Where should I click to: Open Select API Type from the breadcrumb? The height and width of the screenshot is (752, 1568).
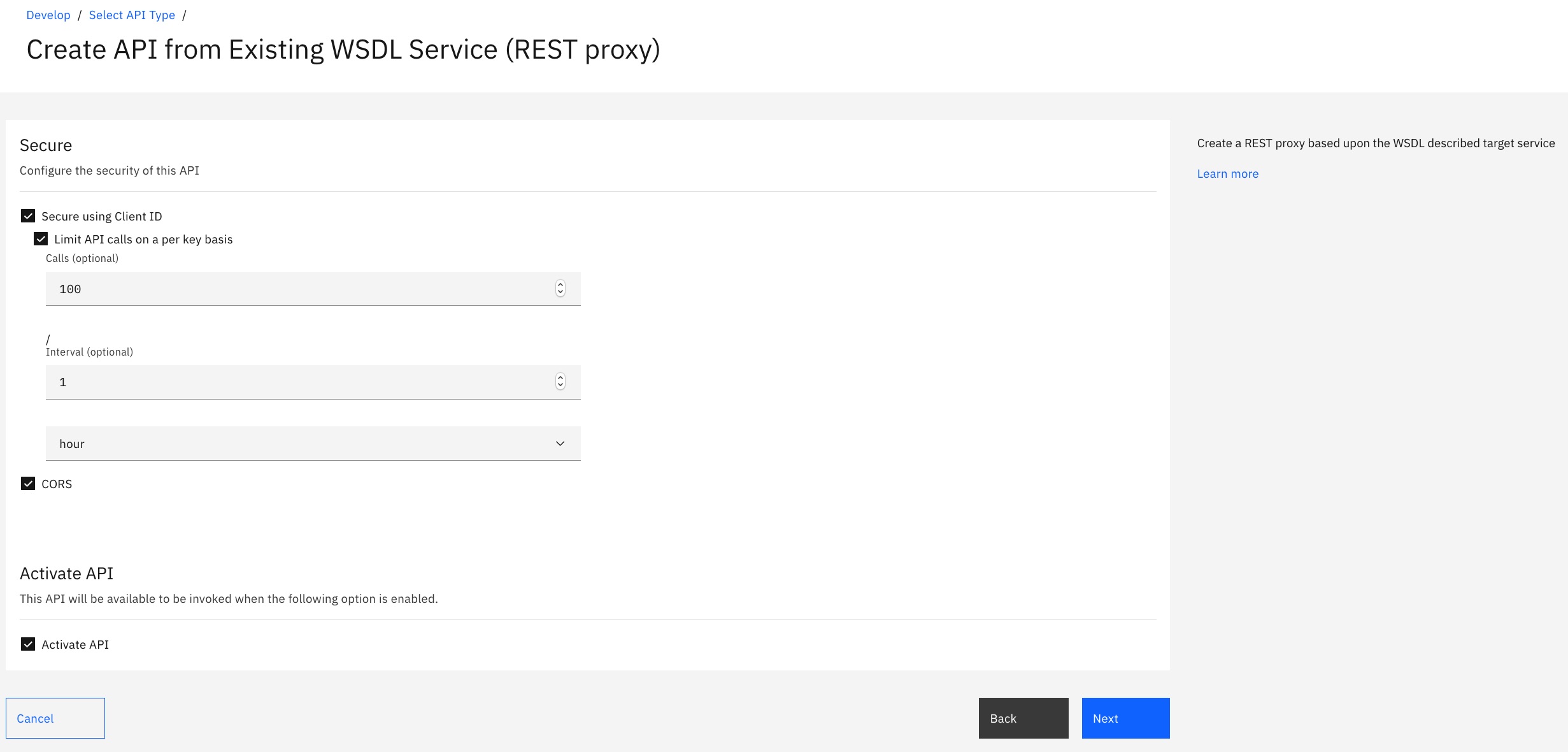point(132,15)
